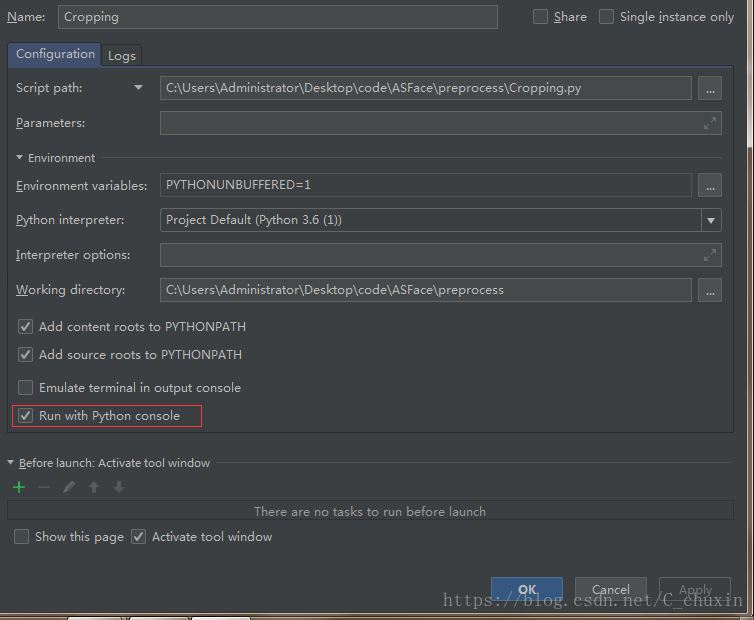Collapse the Environment section

coord(19,157)
